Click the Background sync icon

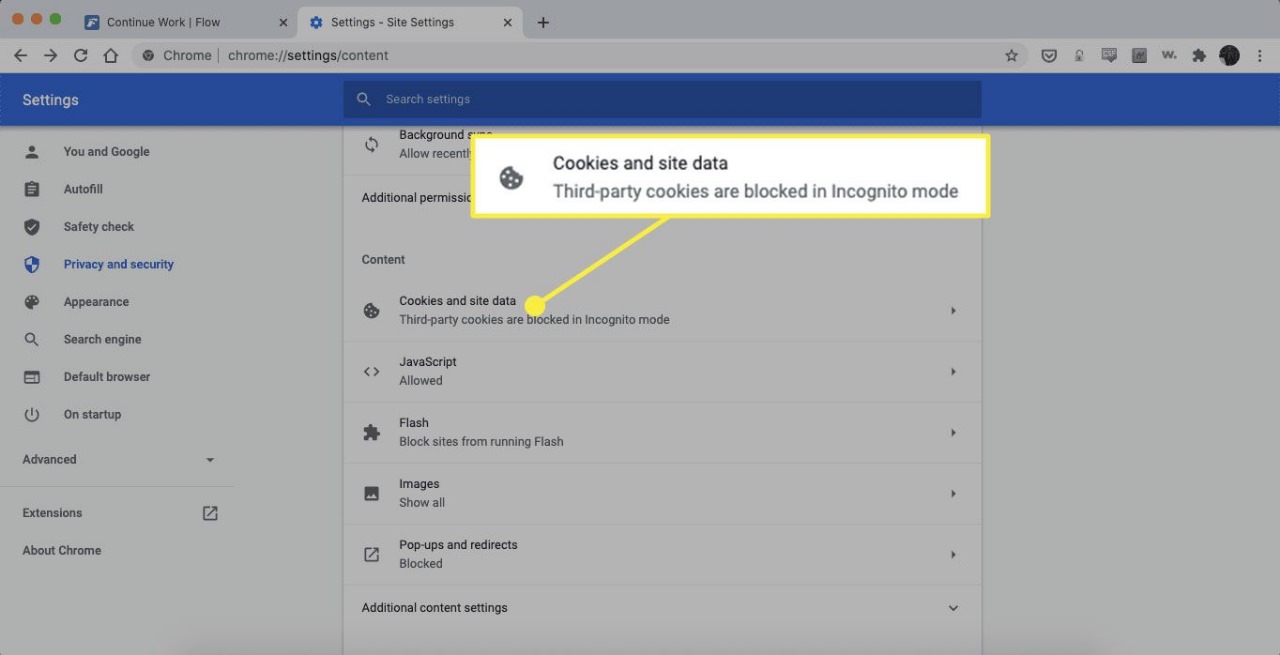(371, 144)
